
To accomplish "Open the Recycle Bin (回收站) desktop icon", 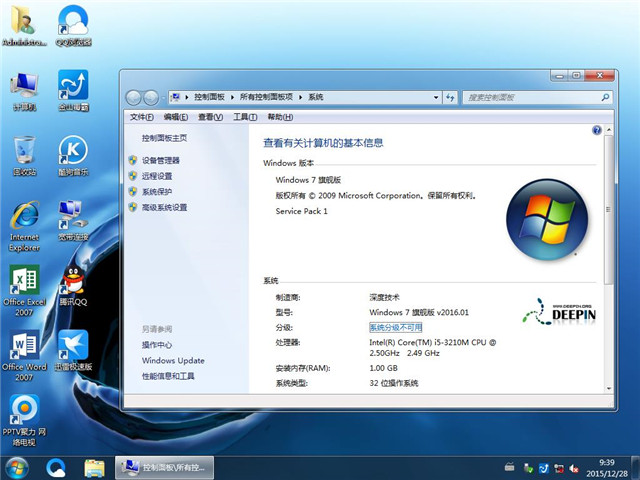I will [24, 156].
